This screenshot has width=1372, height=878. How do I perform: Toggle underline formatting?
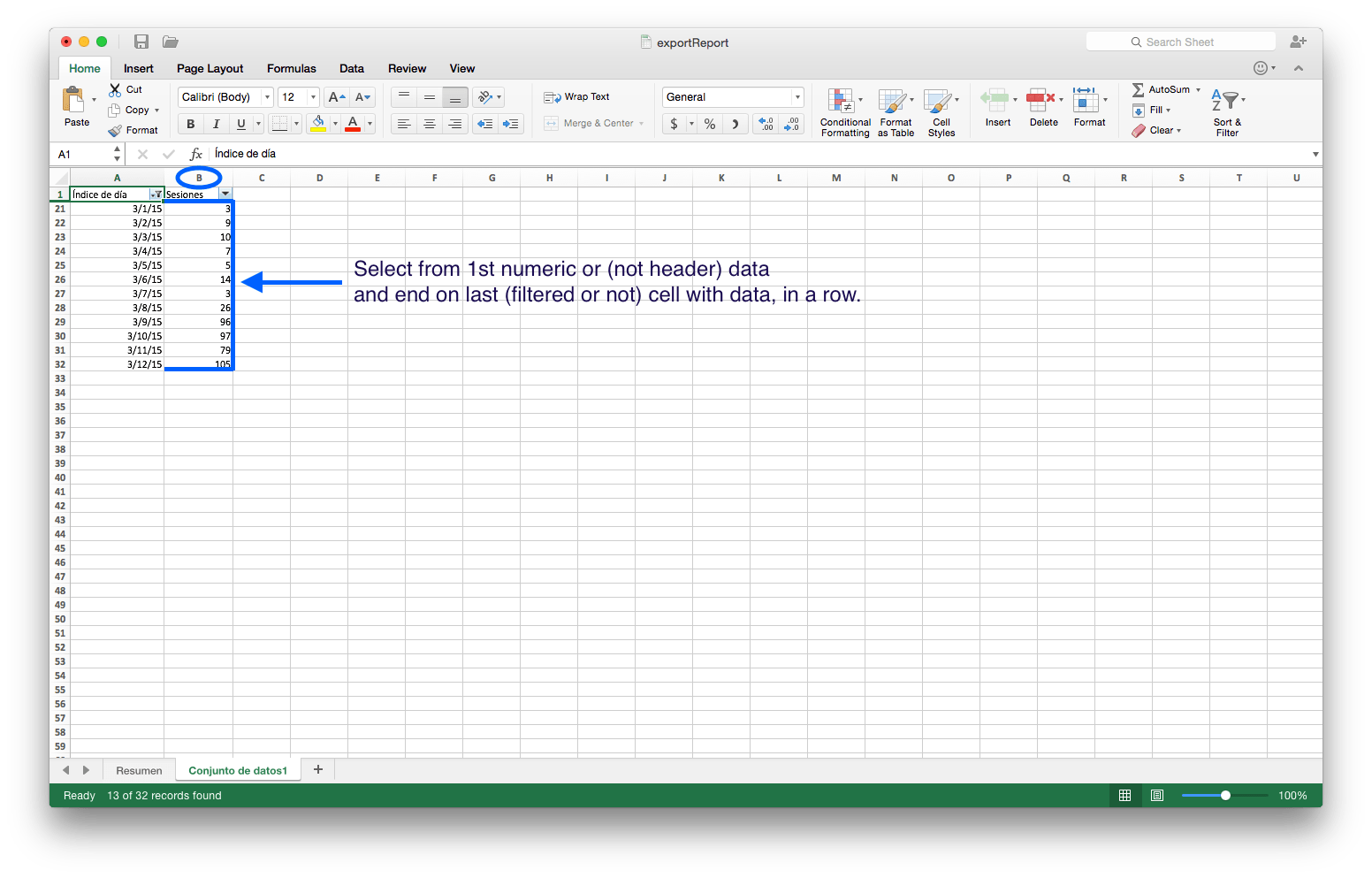tap(240, 124)
